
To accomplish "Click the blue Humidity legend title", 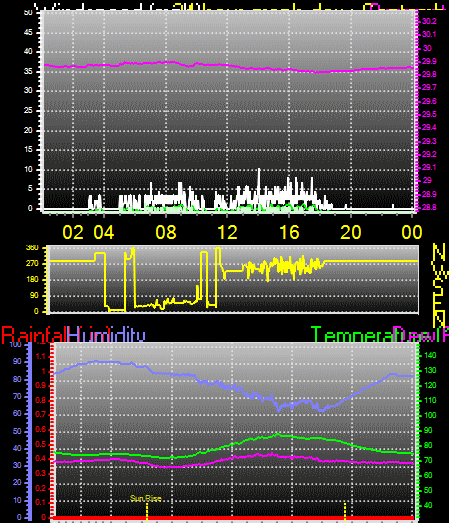I will pyautogui.click(x=106, y=335).
